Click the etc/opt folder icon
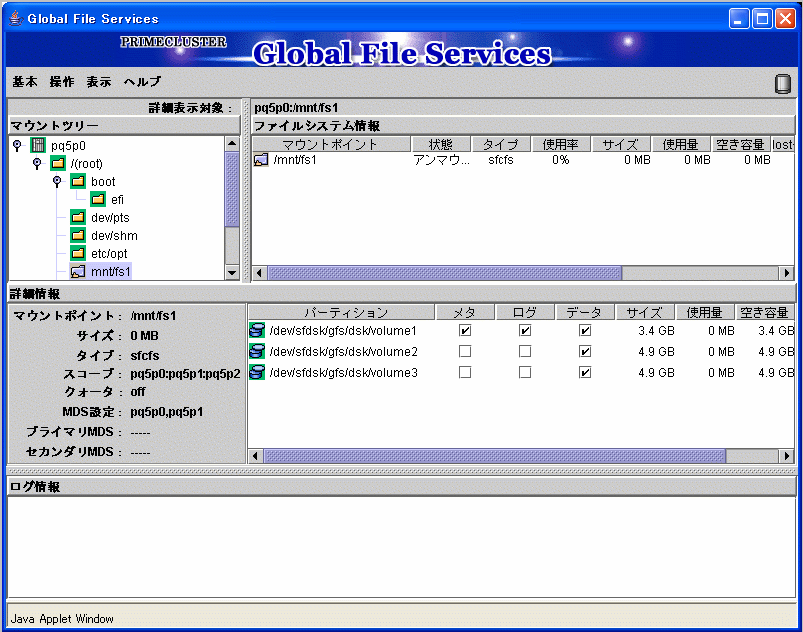This screenshot has width=803, height=632. [78, 253]
